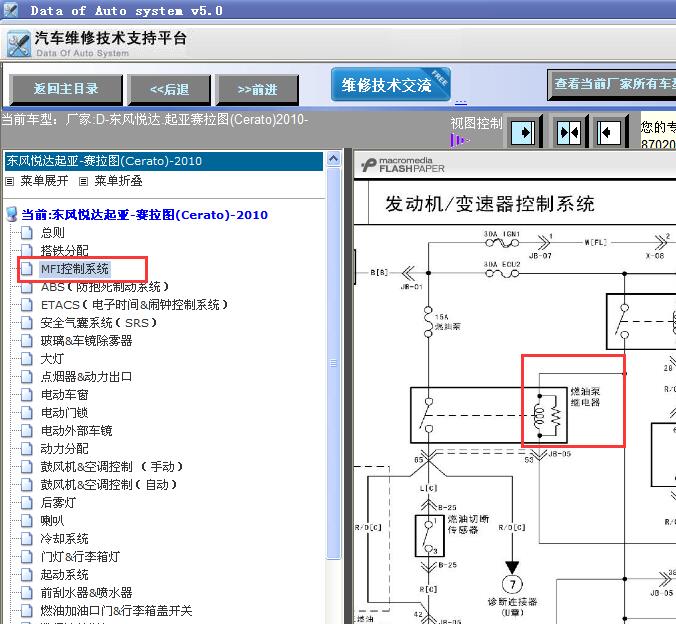Viewport: 676px width, 624px height.
Task: Click 燃油泵继电器 label in diagram
Action: coord(585,397)
